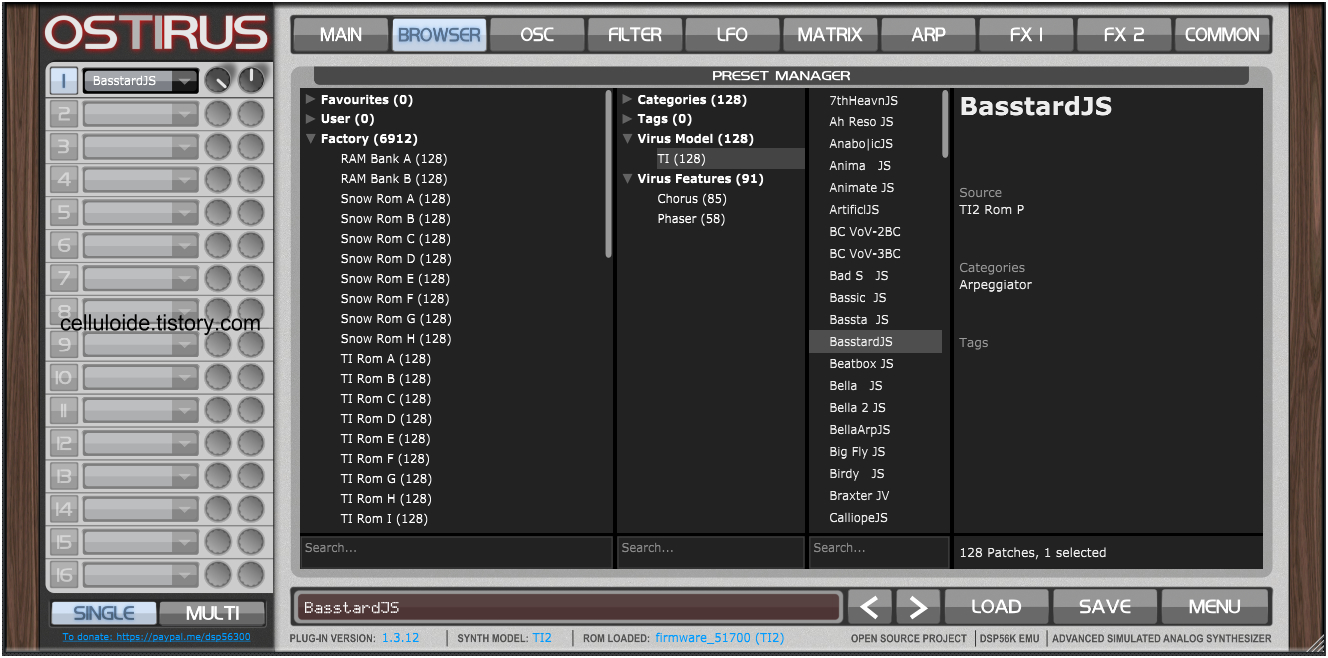
Task: Select part slot 10 button
Action: (63, 377)
